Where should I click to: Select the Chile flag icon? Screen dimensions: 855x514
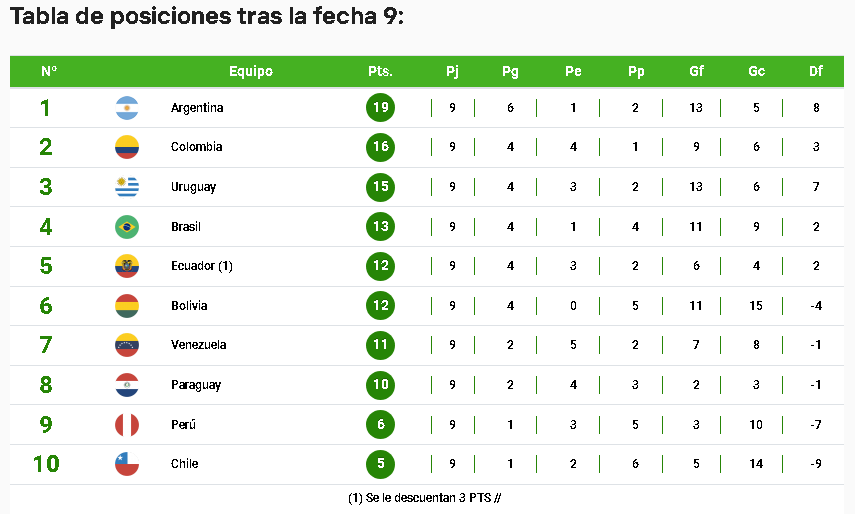127,464
